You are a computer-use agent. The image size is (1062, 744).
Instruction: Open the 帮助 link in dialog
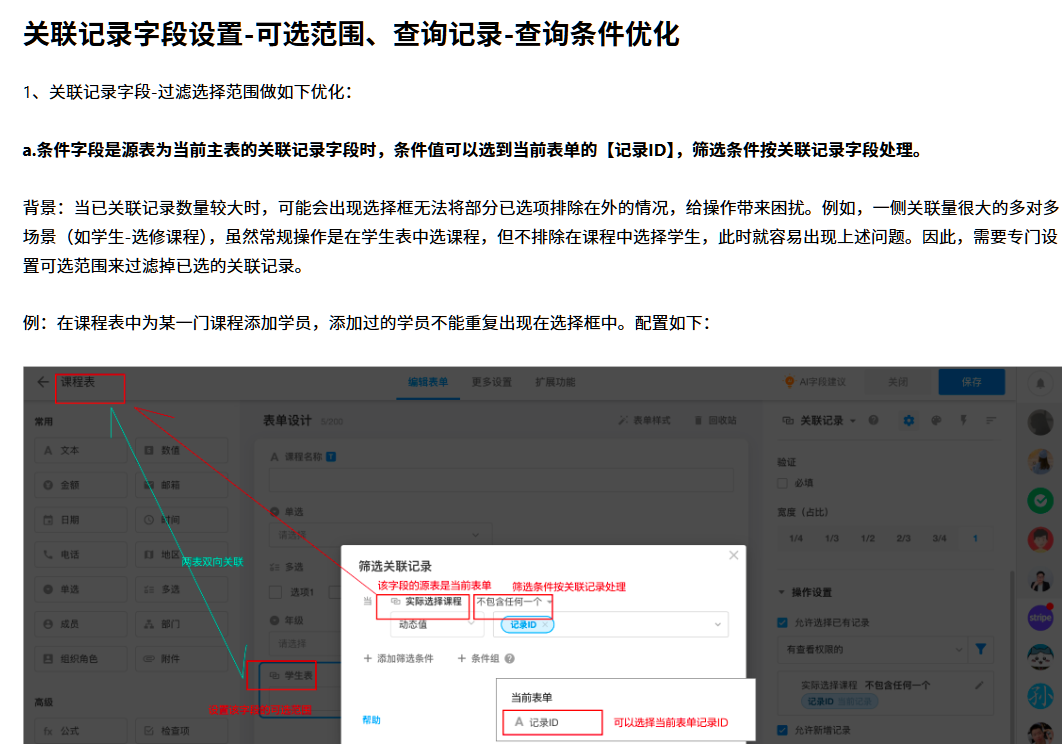pos(371,720)
